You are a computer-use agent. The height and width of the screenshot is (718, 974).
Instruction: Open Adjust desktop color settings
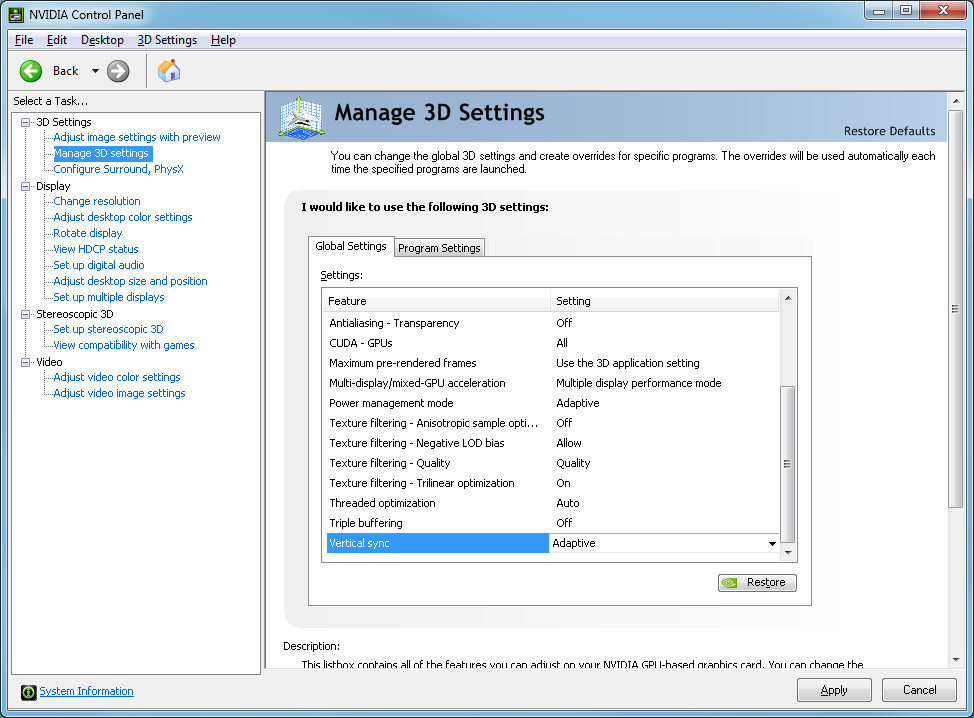(123, 217)
